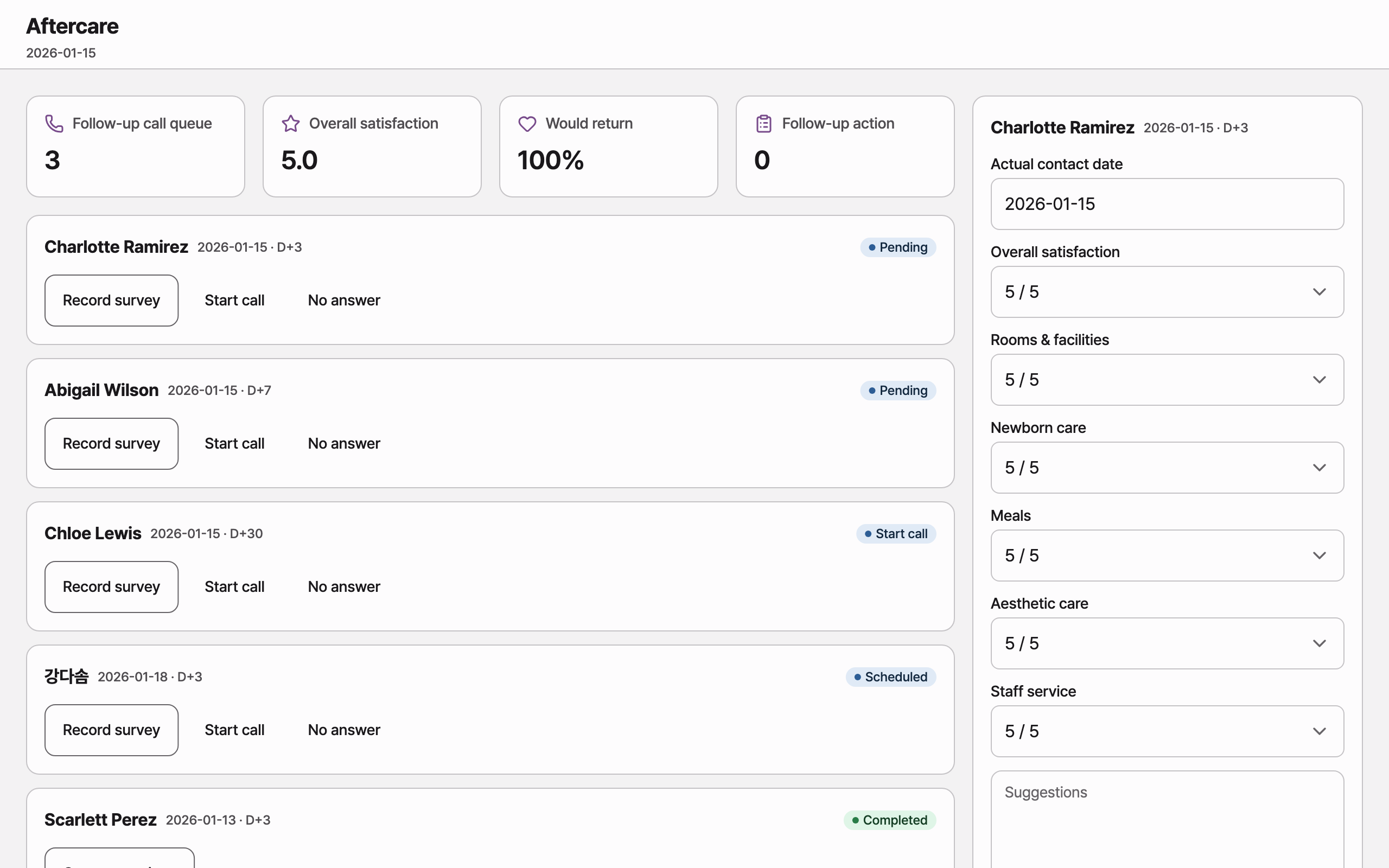Mark No answer for 강다솜
1389x868 pixels.
pos(344,730)
